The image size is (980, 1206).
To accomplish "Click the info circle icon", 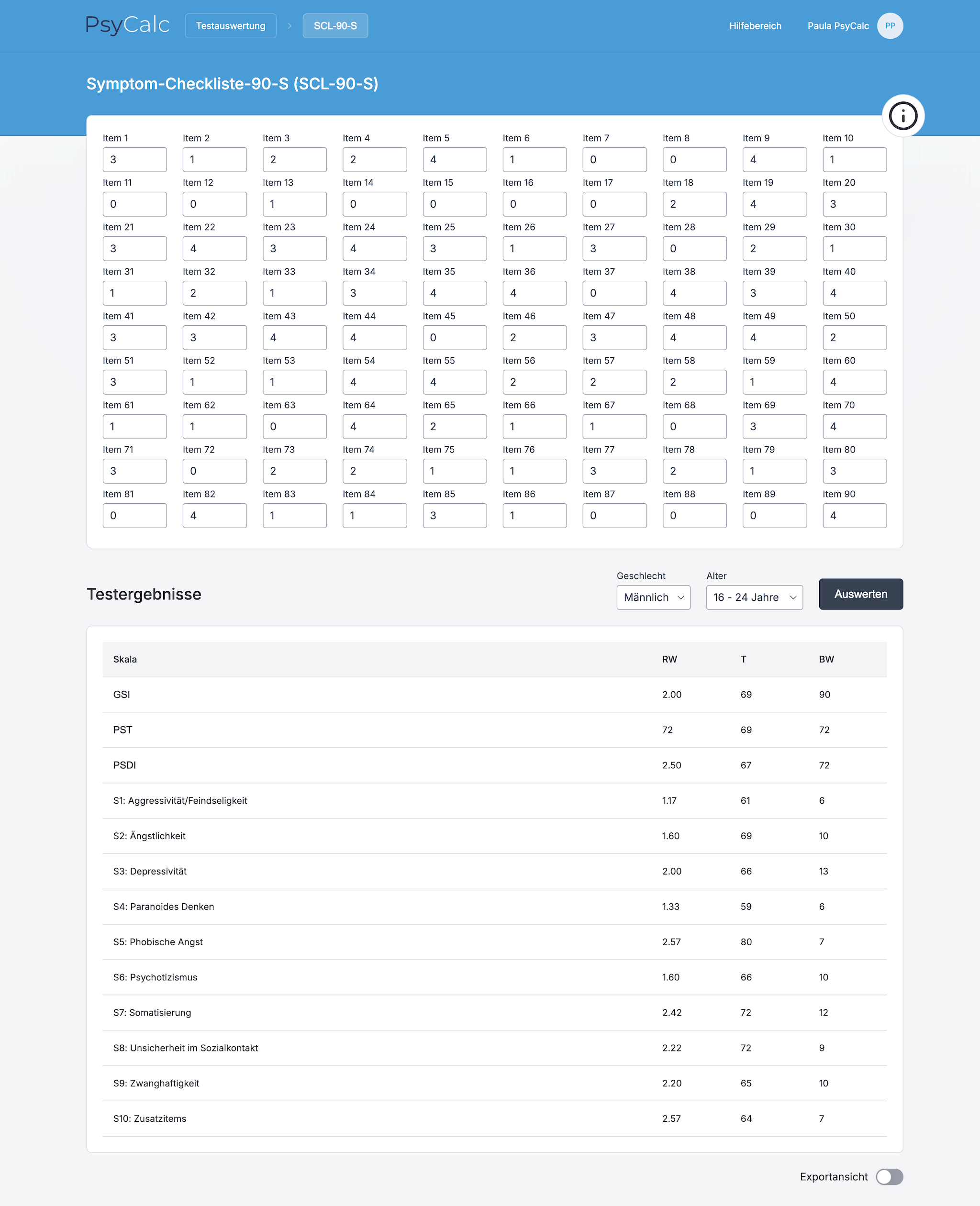I will 902,116.
